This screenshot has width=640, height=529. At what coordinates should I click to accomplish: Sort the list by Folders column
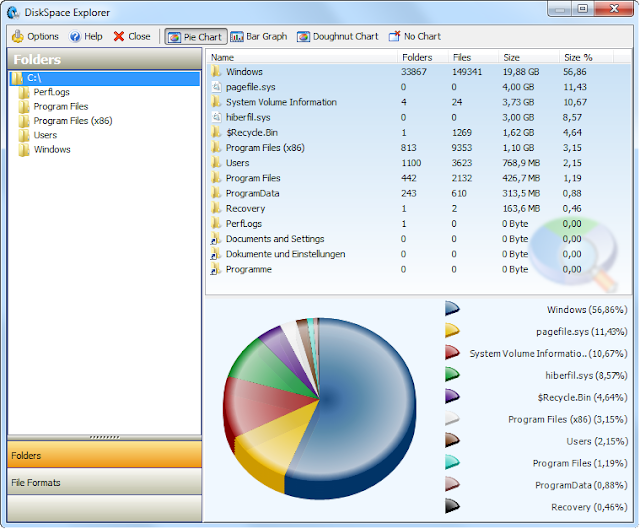pos(423,57)
